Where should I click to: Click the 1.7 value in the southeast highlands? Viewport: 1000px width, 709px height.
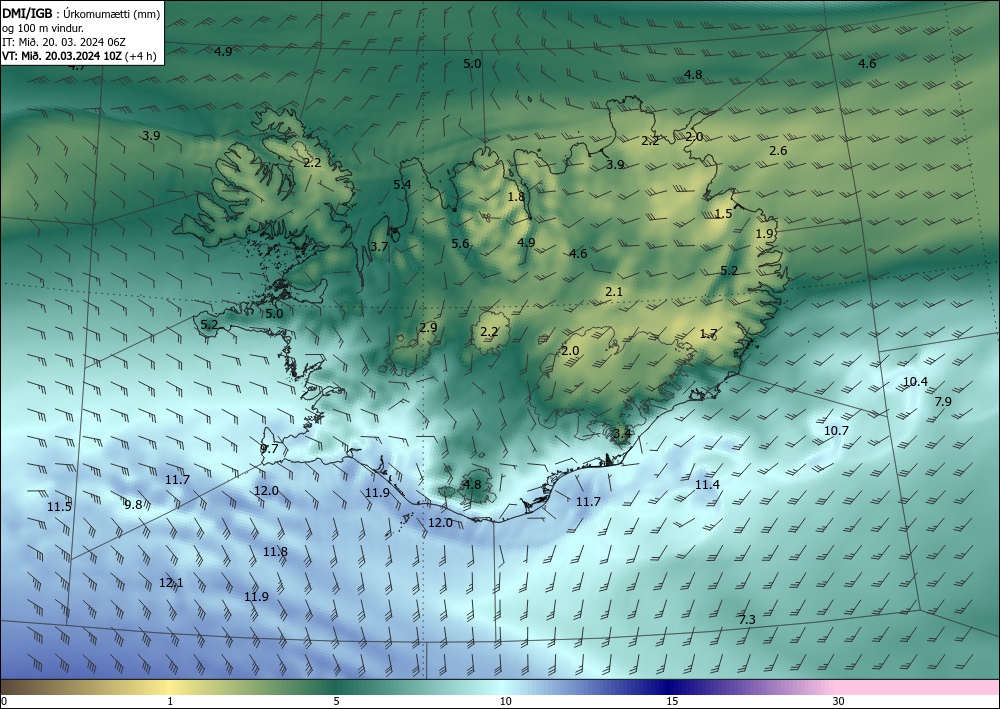coord(709,333)
